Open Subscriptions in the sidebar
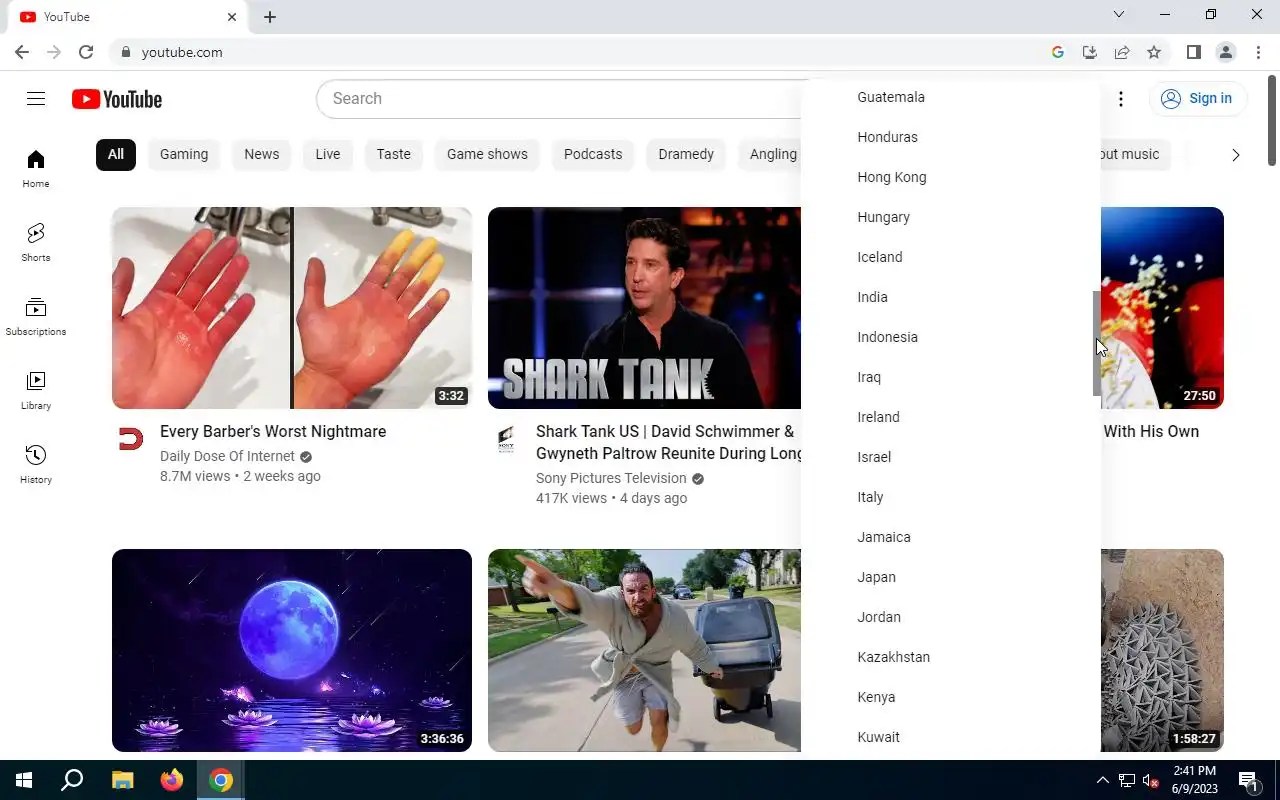Viewport: 1280px width, 800px height. pyautogui.click(x=36, y=317)
